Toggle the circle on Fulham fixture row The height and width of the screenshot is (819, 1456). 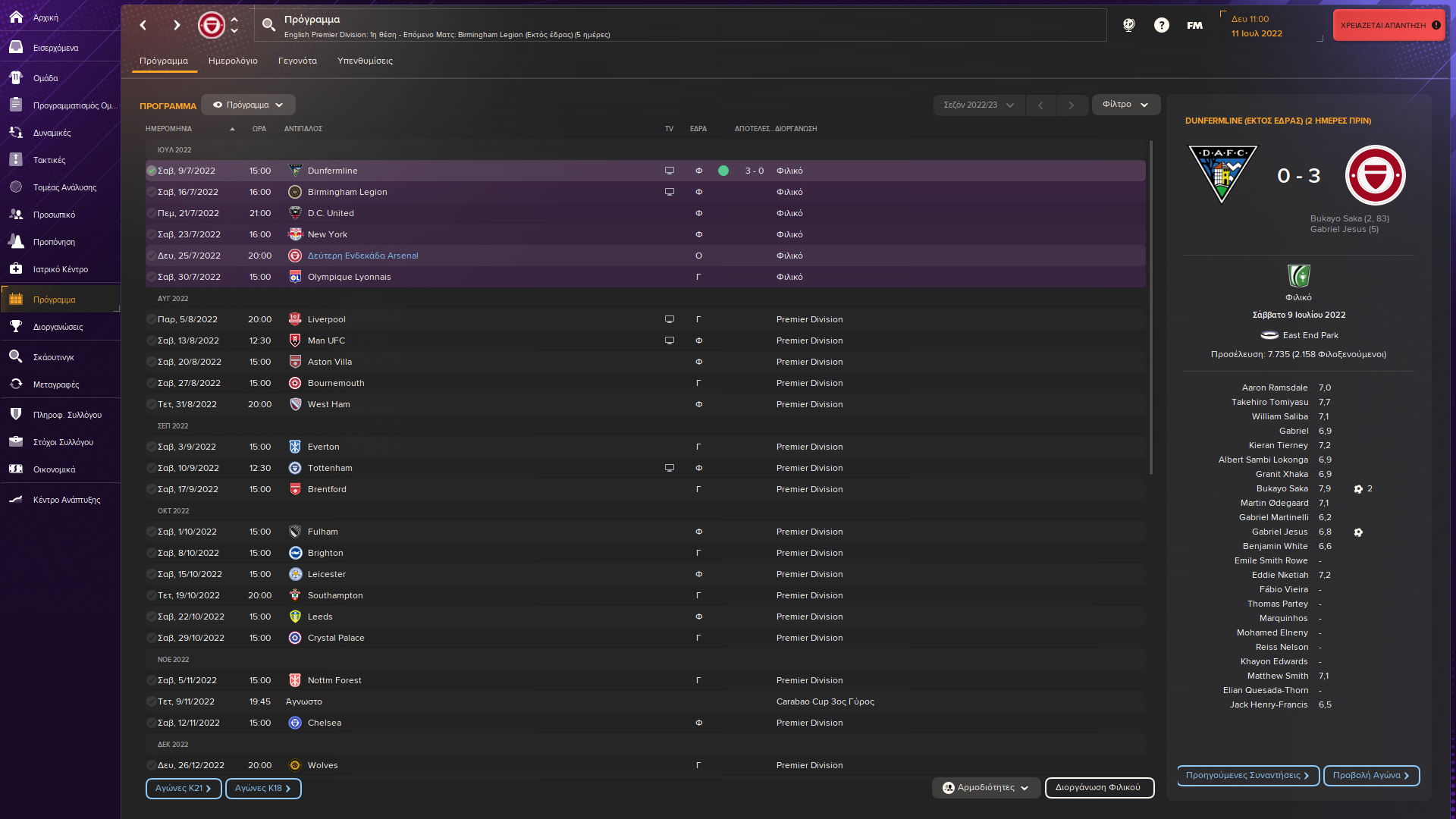click(x=152, y=532)
